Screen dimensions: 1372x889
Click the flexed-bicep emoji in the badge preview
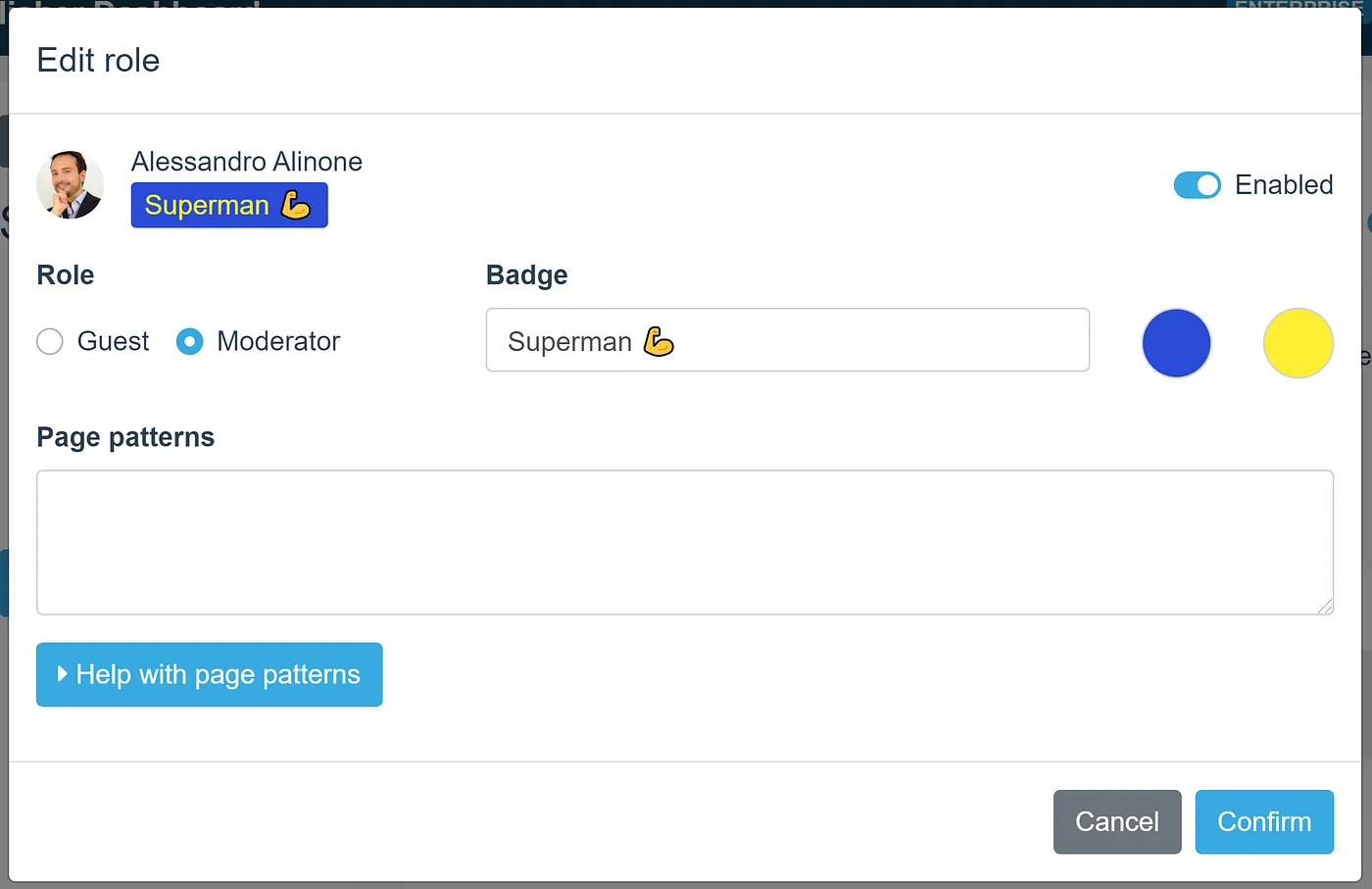point(296,205)
